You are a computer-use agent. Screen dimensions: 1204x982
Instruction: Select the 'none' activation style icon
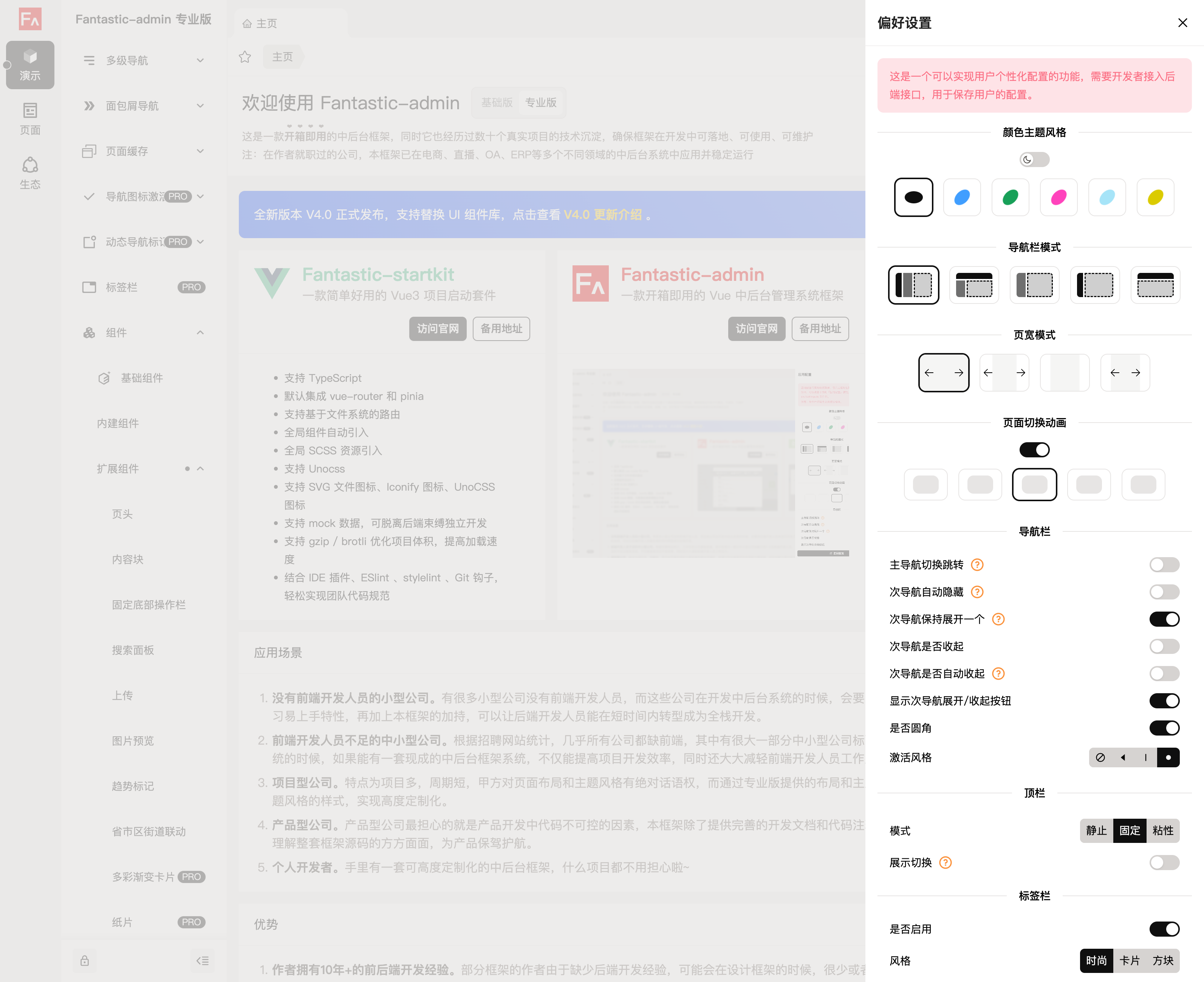coord(1100,757)
